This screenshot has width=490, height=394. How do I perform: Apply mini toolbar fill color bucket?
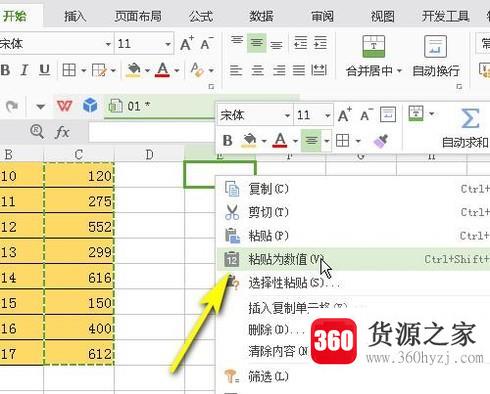[x=249, y=140]
